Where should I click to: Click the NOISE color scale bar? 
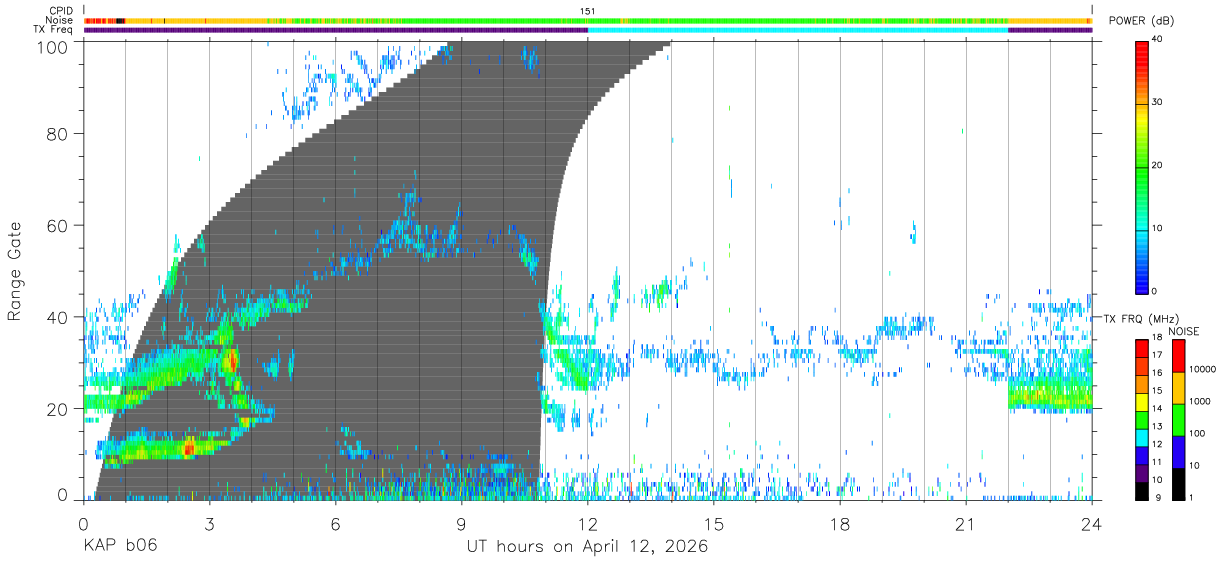coord(1178,420)
